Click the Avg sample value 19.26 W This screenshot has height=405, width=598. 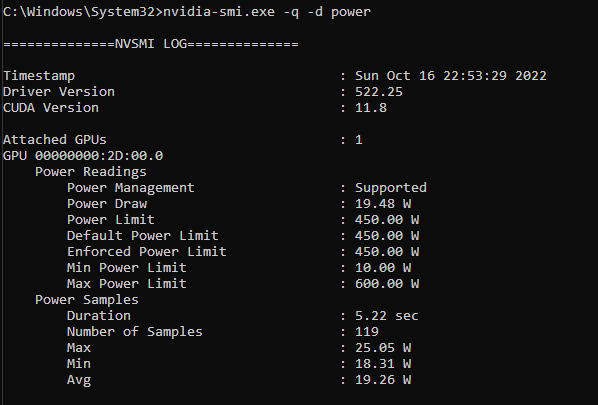coord(383,380)
